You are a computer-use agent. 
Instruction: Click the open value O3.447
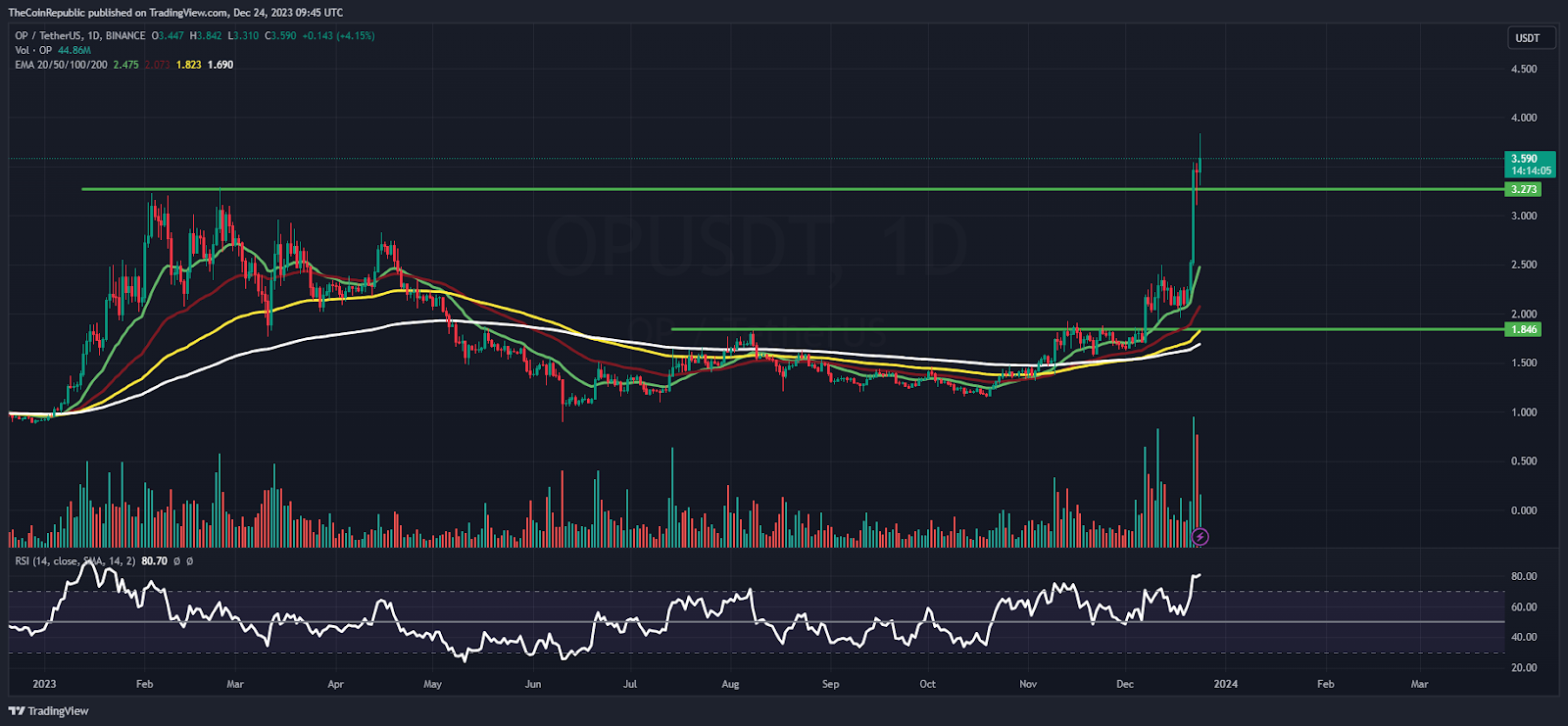pos(169,36)
